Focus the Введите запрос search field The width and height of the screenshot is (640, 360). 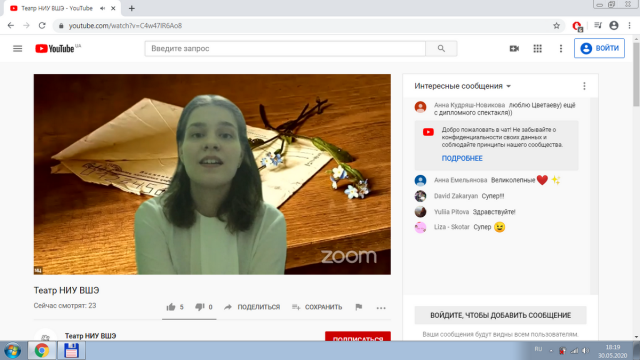pyautogui.click(x=285, y=49)
